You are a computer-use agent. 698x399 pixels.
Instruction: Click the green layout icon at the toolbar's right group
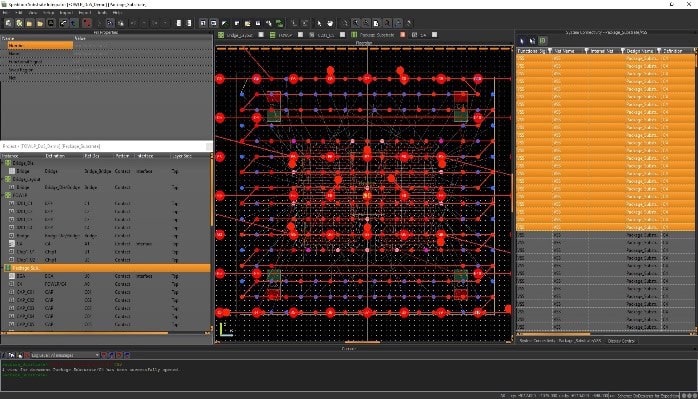click(x=280, y=23)
